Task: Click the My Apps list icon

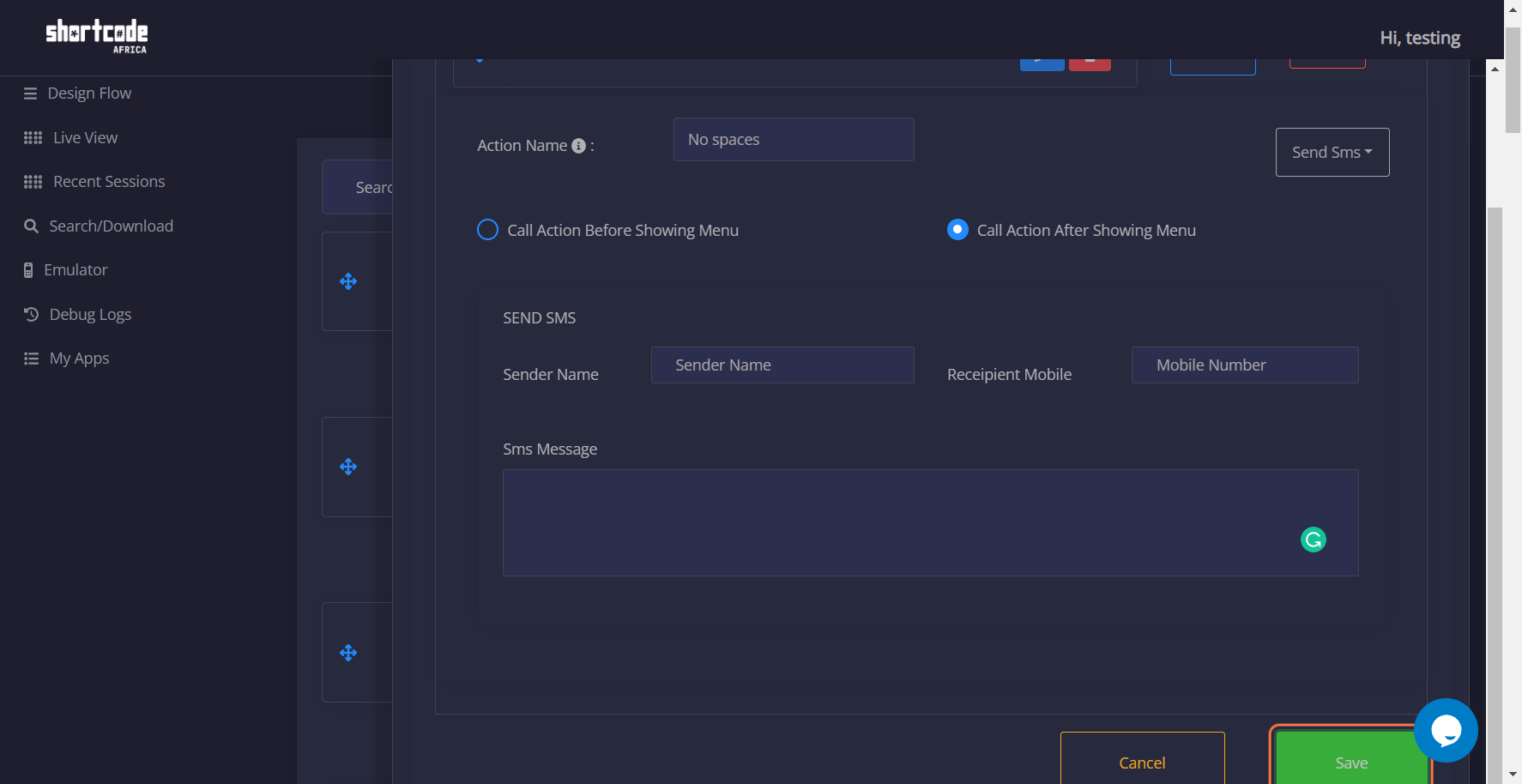Action: [x=31, y=359]
